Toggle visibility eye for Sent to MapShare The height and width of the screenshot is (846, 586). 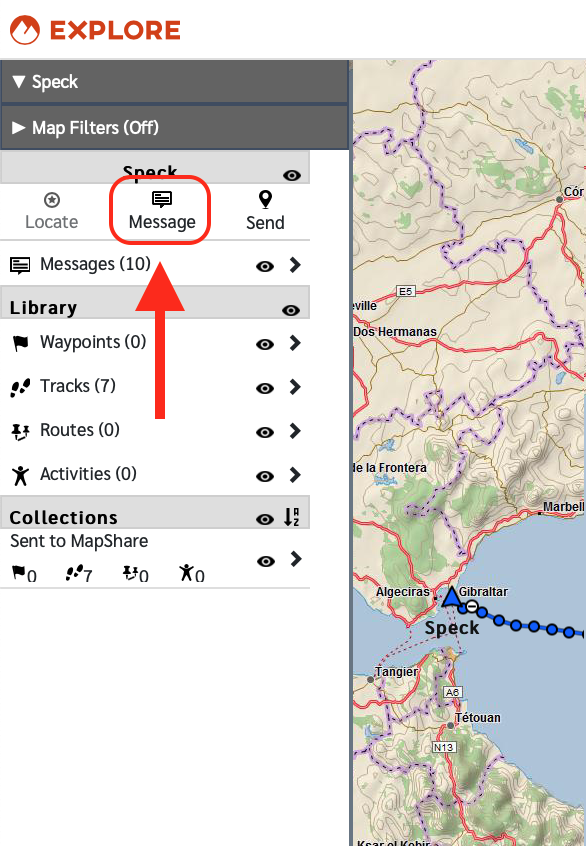[x=265, y=562]
